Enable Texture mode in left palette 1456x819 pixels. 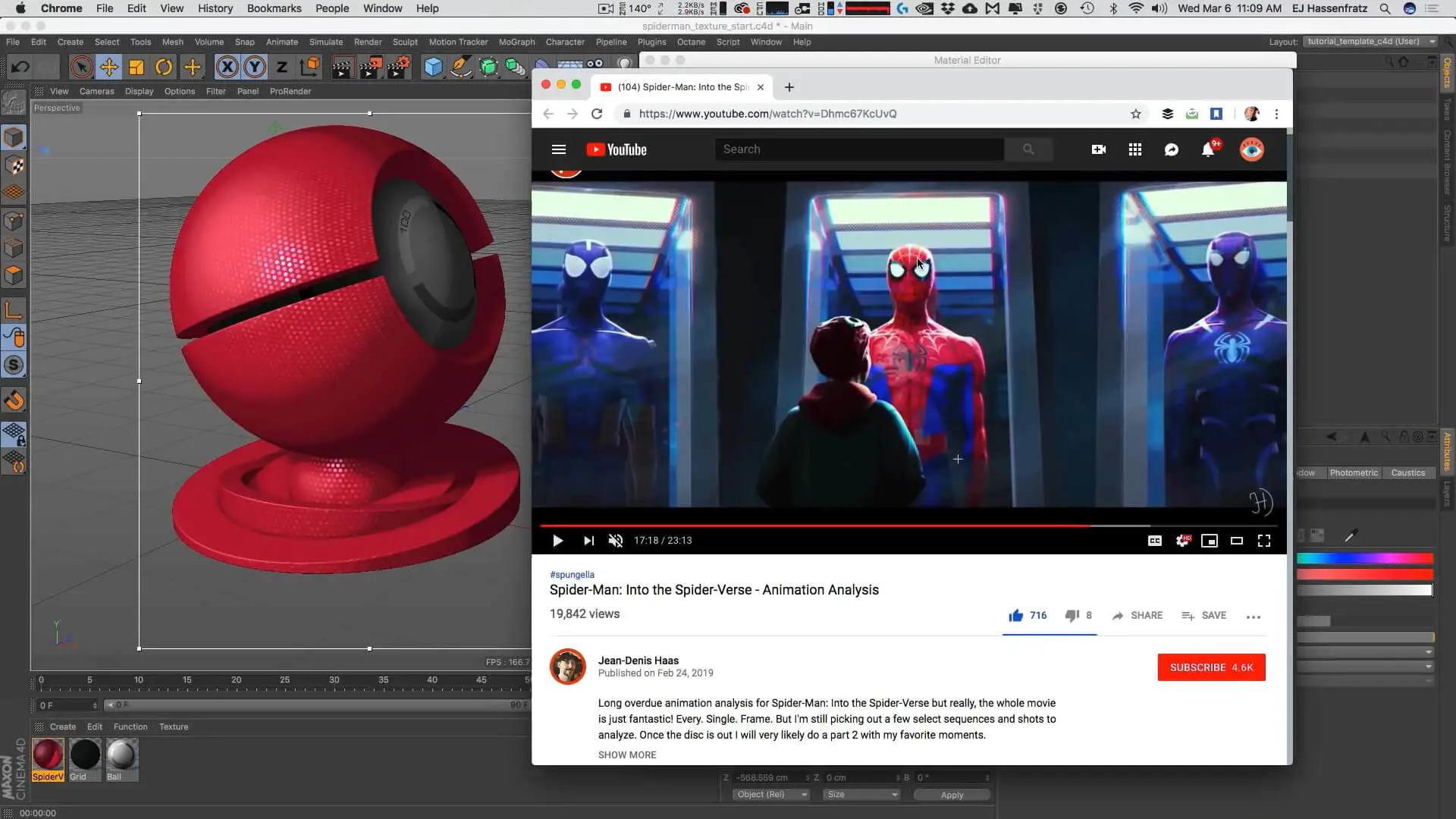(x=14, y=165)
